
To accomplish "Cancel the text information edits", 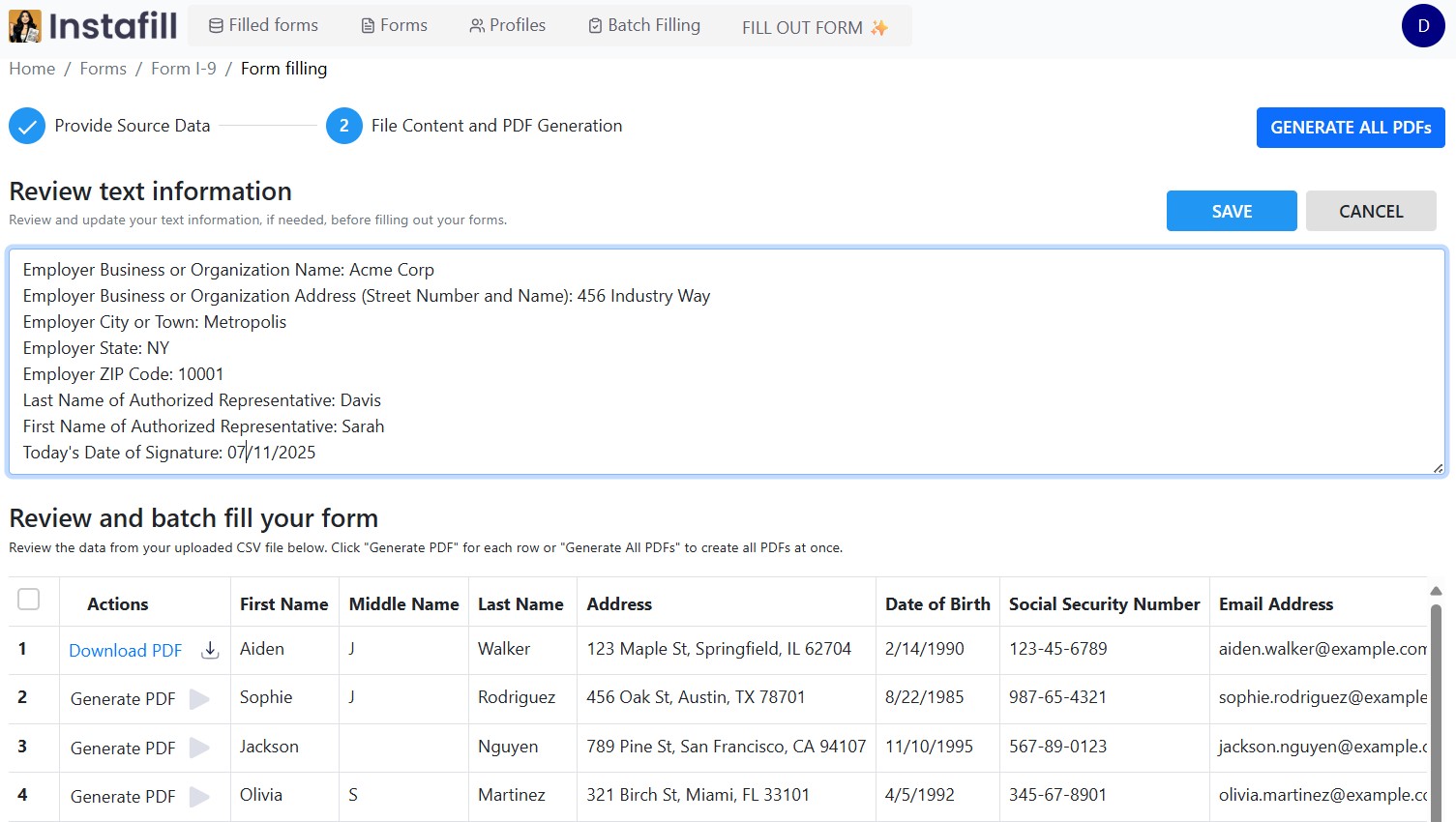I will point(1370,211).
